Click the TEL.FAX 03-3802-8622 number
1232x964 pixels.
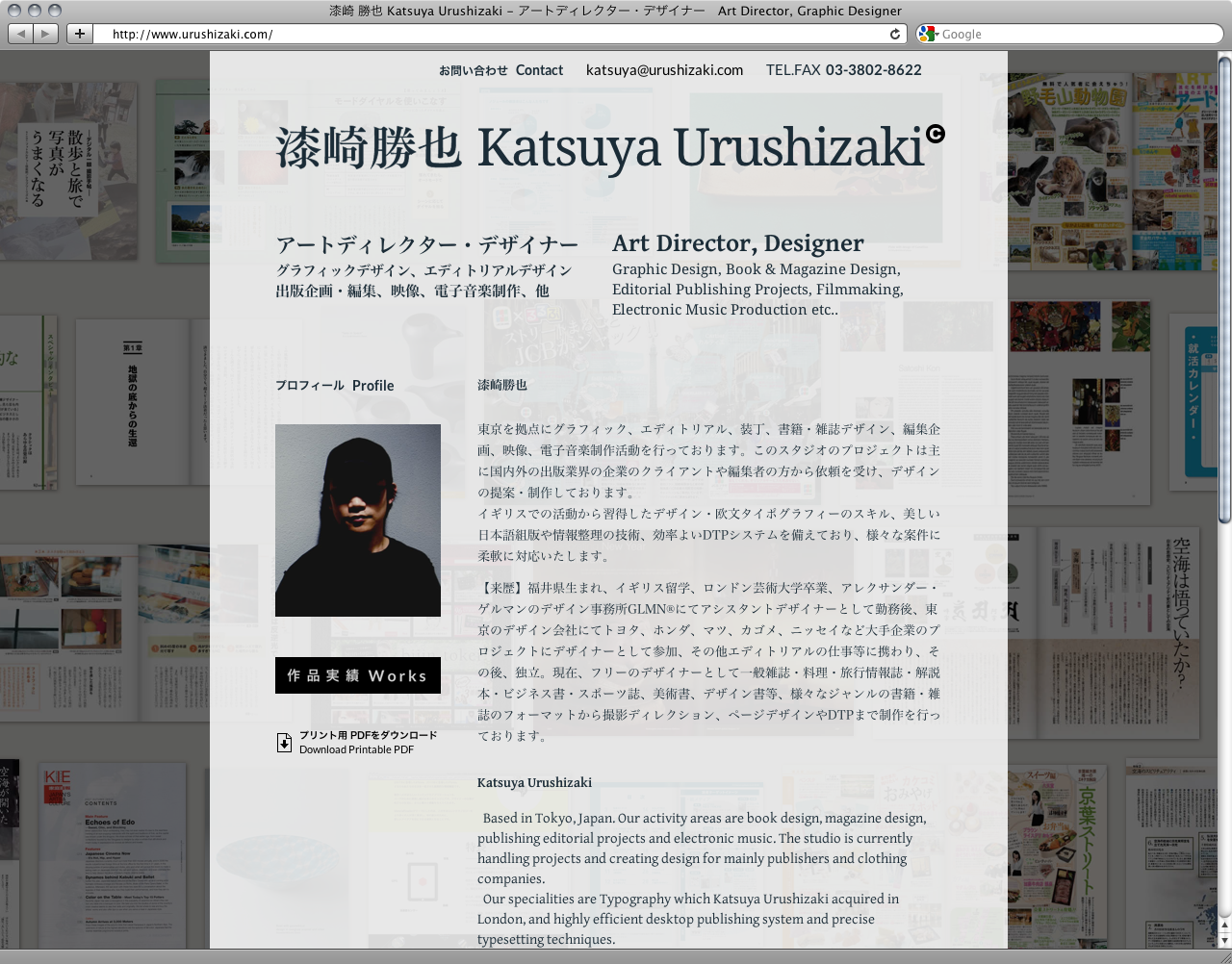(844, 70)
